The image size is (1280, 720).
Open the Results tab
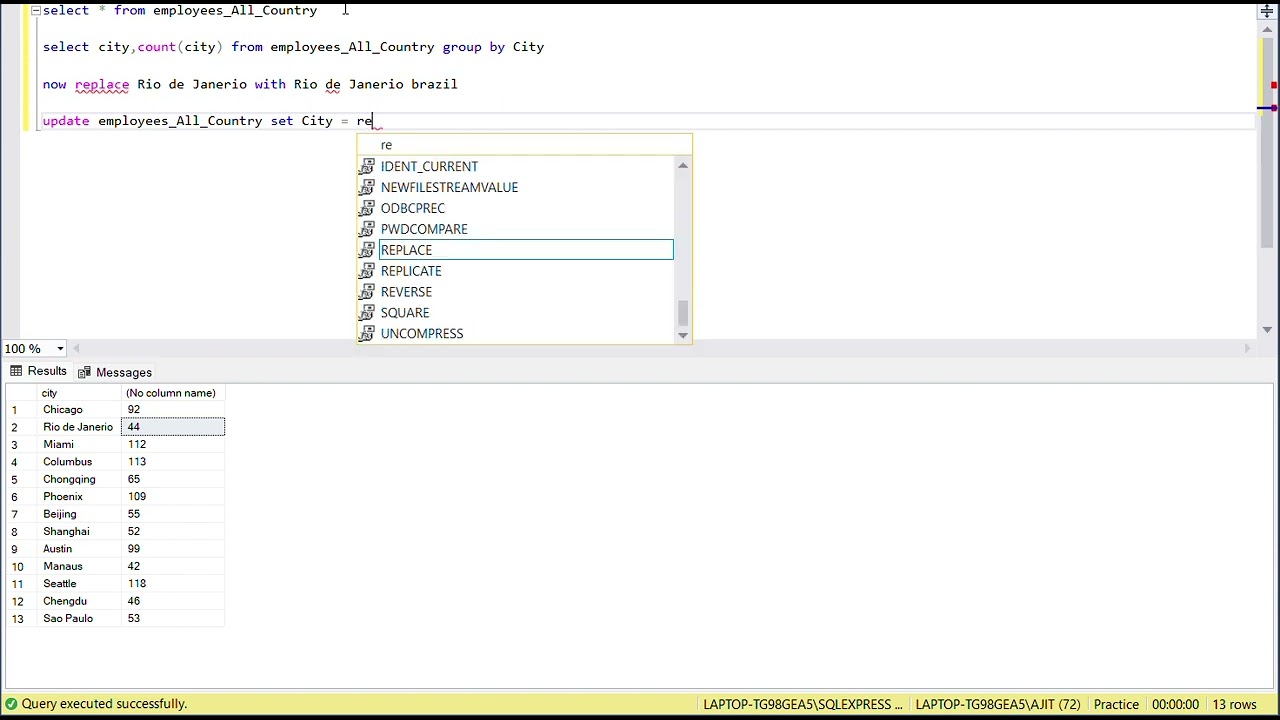(37, 371)
